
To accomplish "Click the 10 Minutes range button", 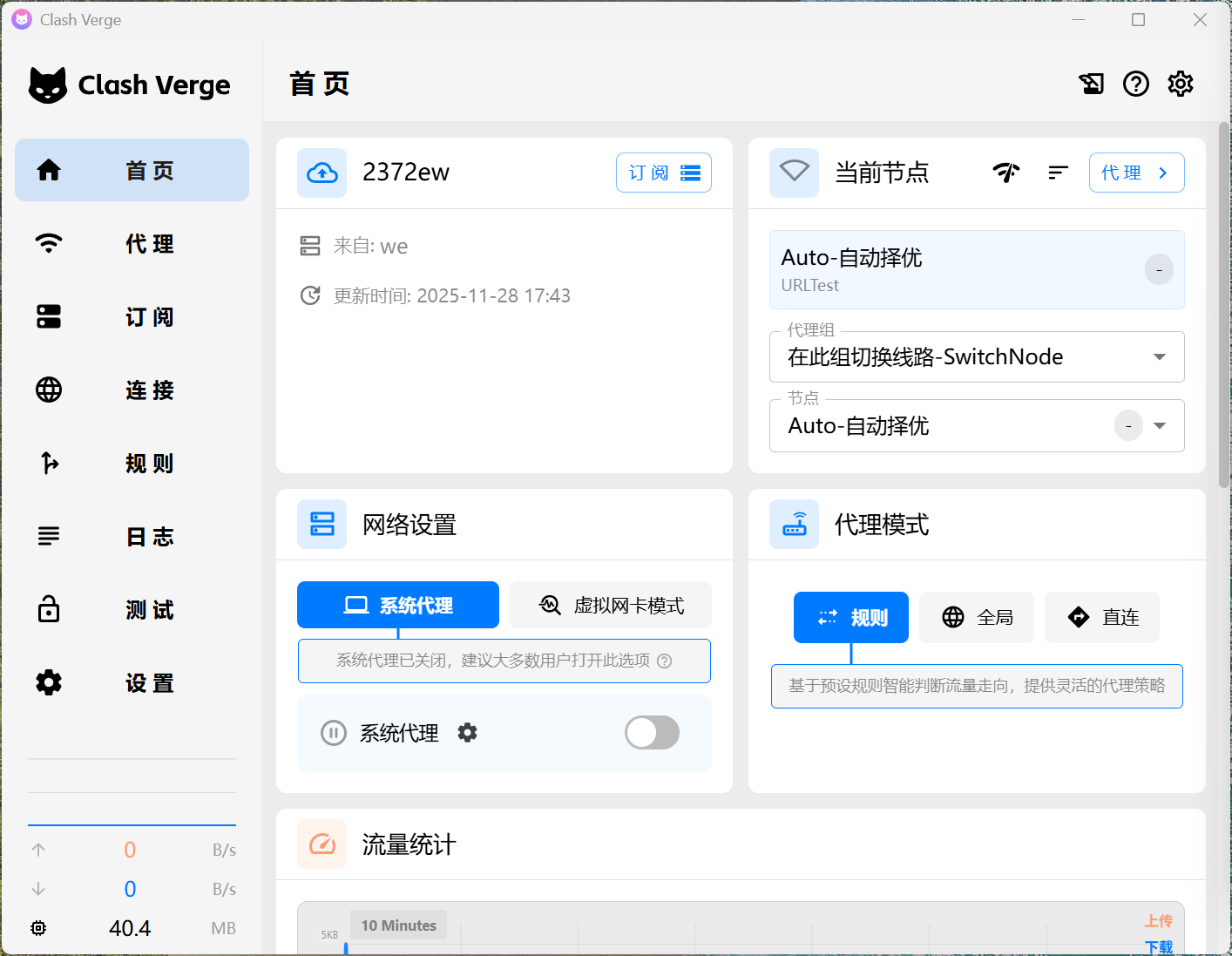I will (x=398, y=925).
